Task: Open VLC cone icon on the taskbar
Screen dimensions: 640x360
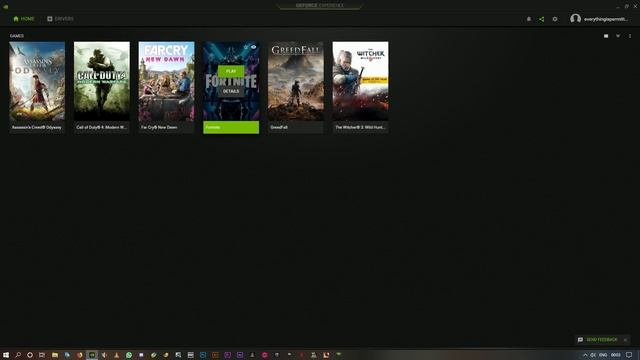Action: pyautogui.click(x=117, y=355)
